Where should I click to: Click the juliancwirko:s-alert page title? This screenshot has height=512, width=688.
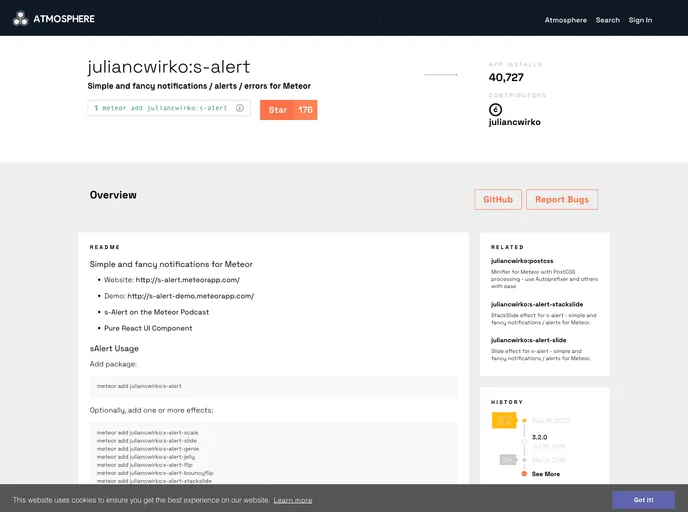[x=169, y=67]
